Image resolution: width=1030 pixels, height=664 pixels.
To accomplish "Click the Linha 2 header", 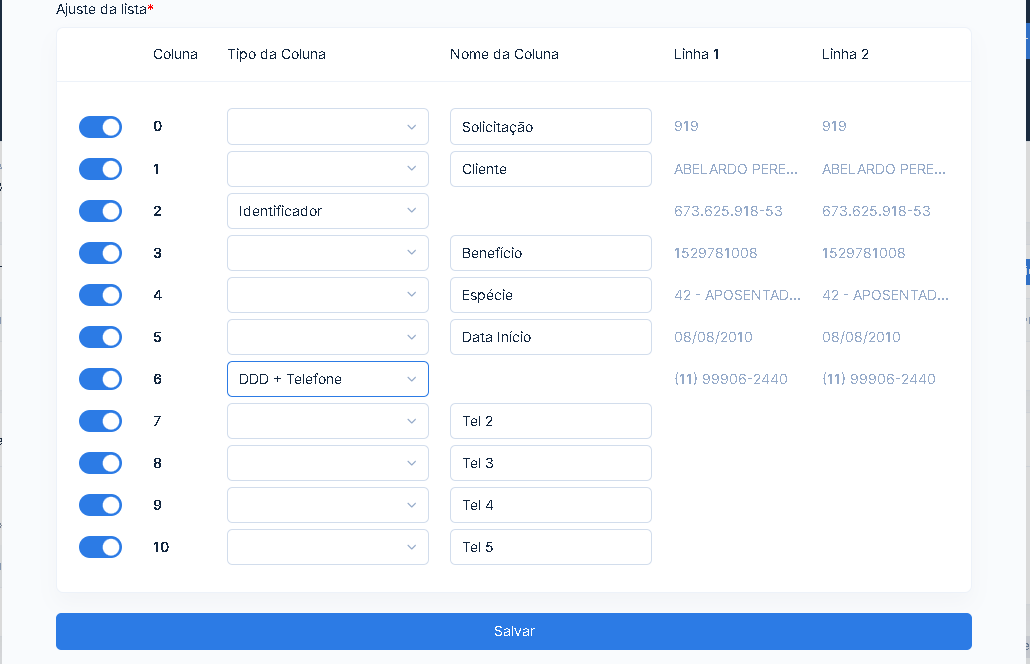I will click(845, 55).
